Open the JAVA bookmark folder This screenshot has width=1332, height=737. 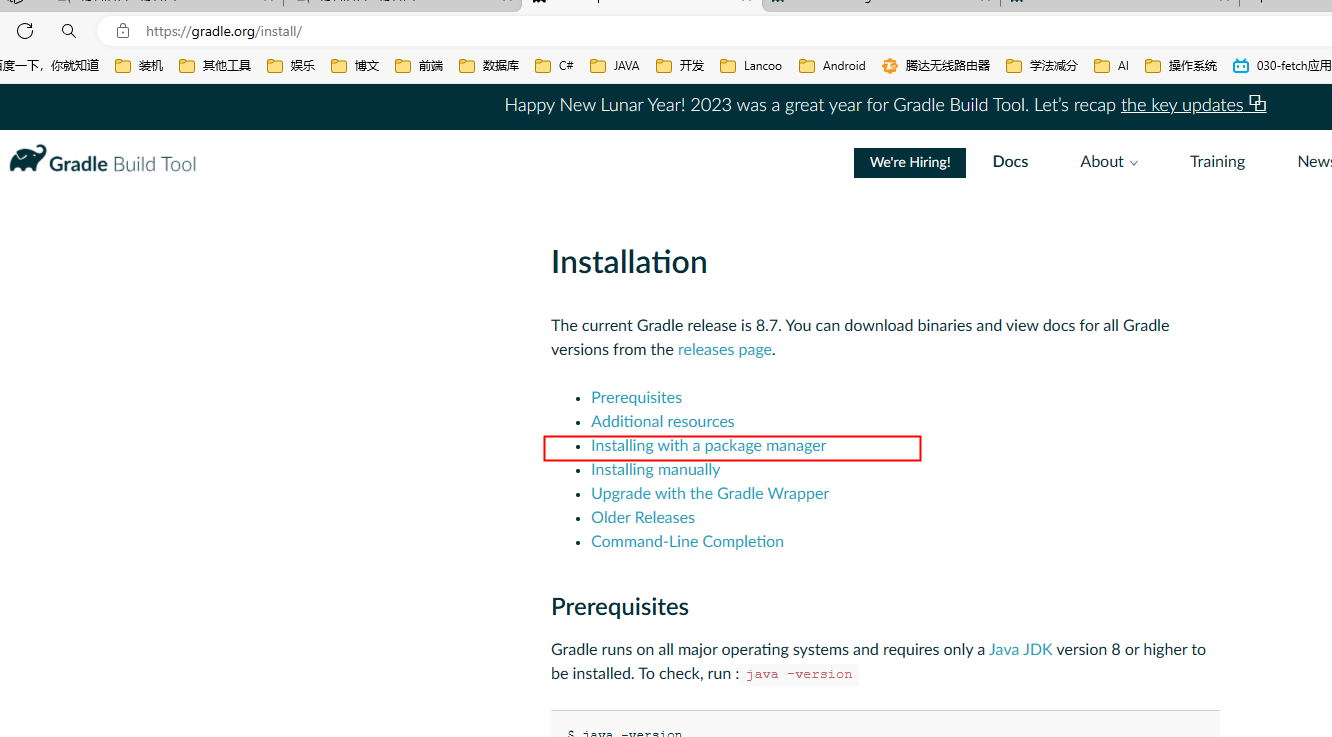(x=615, y=66)
